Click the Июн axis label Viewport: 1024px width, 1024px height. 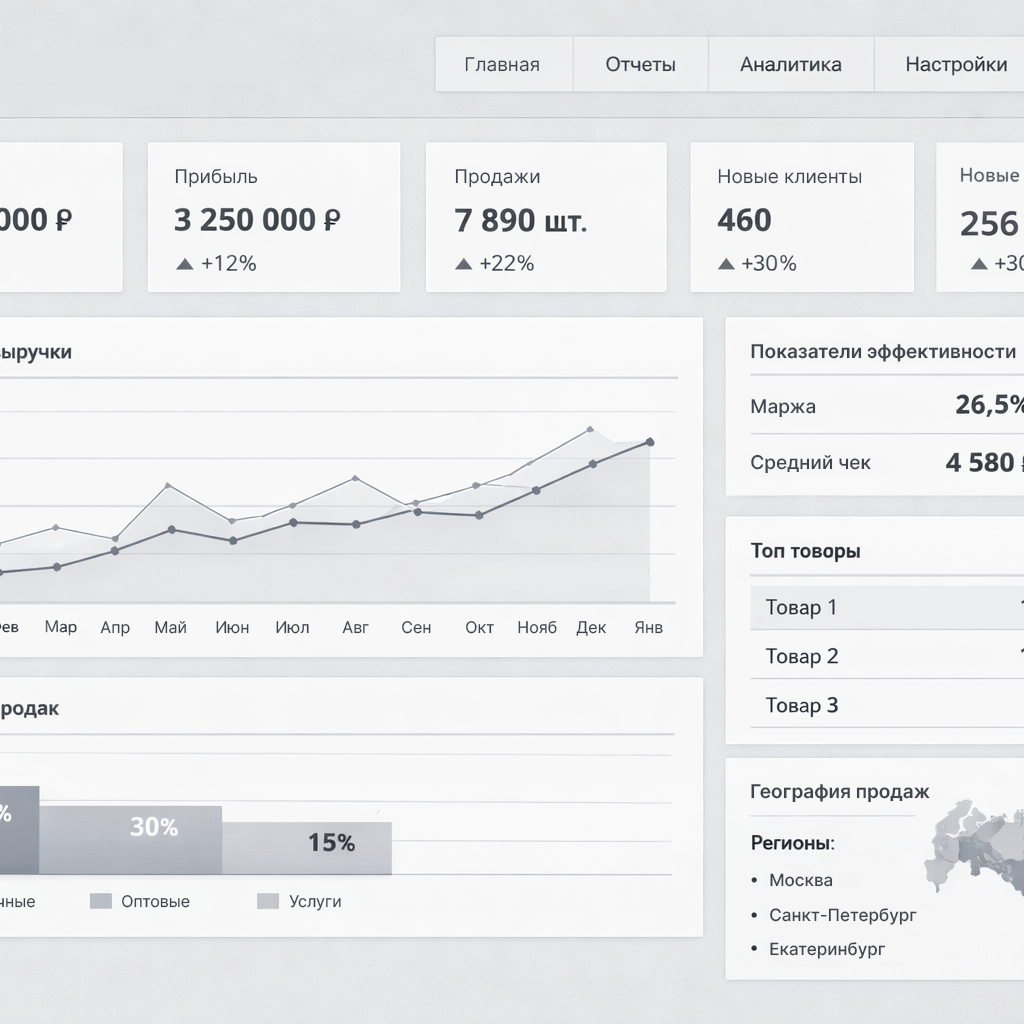232,628
